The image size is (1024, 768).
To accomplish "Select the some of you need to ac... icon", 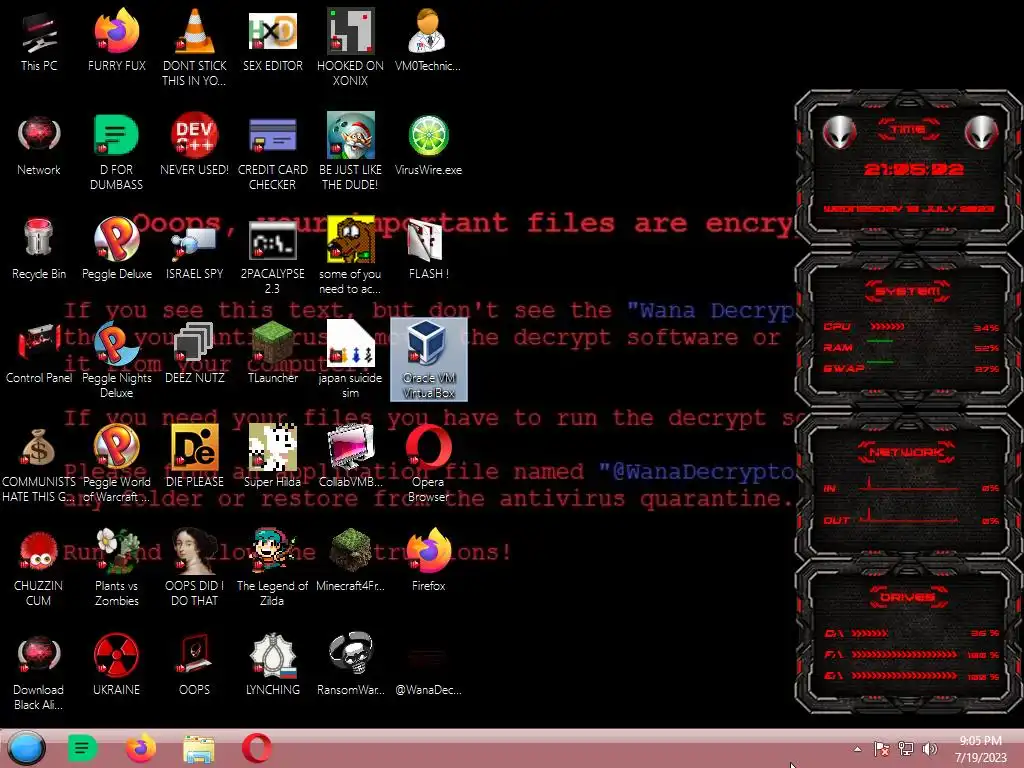I will pyautogui.click(x=350, y=255).
